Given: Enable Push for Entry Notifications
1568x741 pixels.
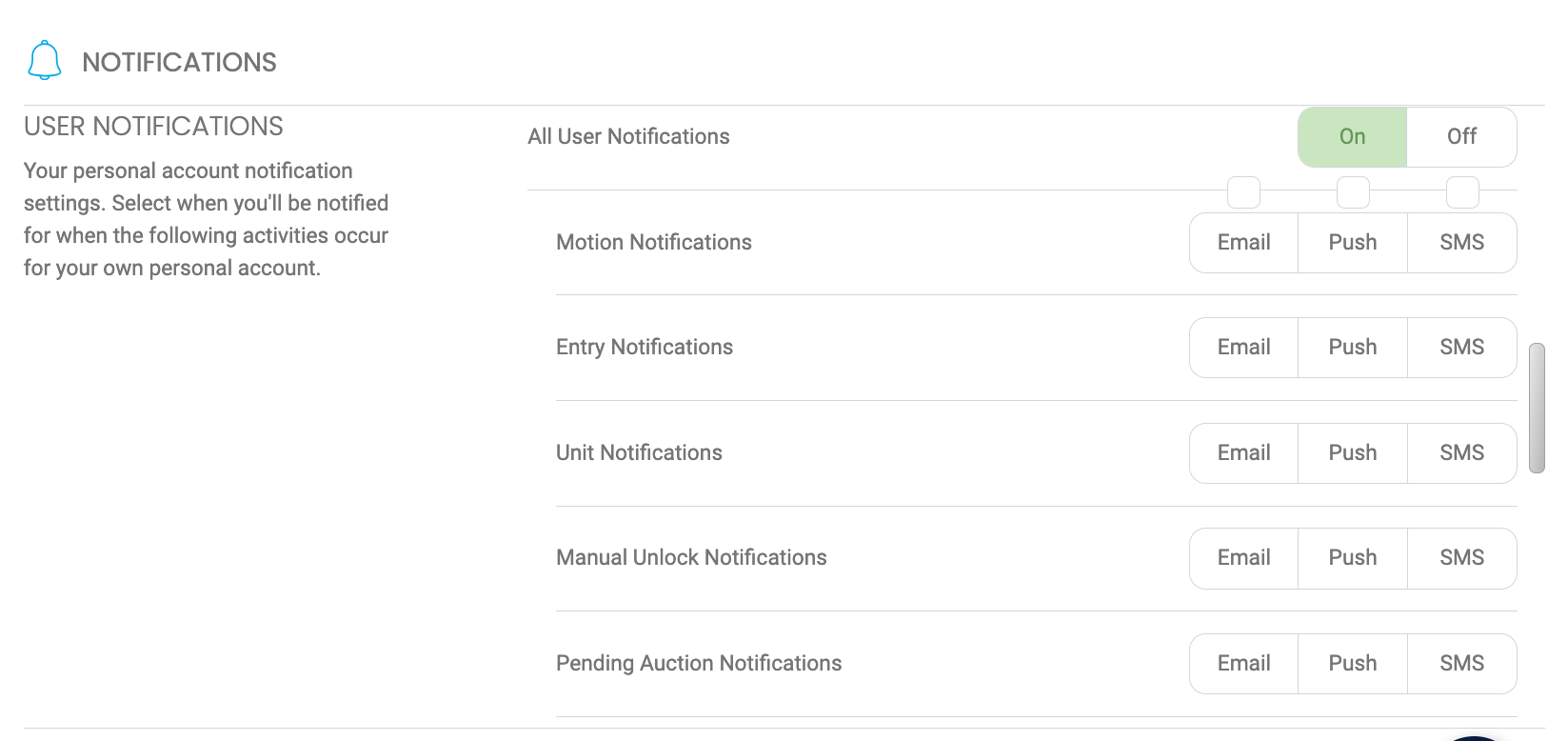Looking at the screenshot, I should coord(1352,348).
